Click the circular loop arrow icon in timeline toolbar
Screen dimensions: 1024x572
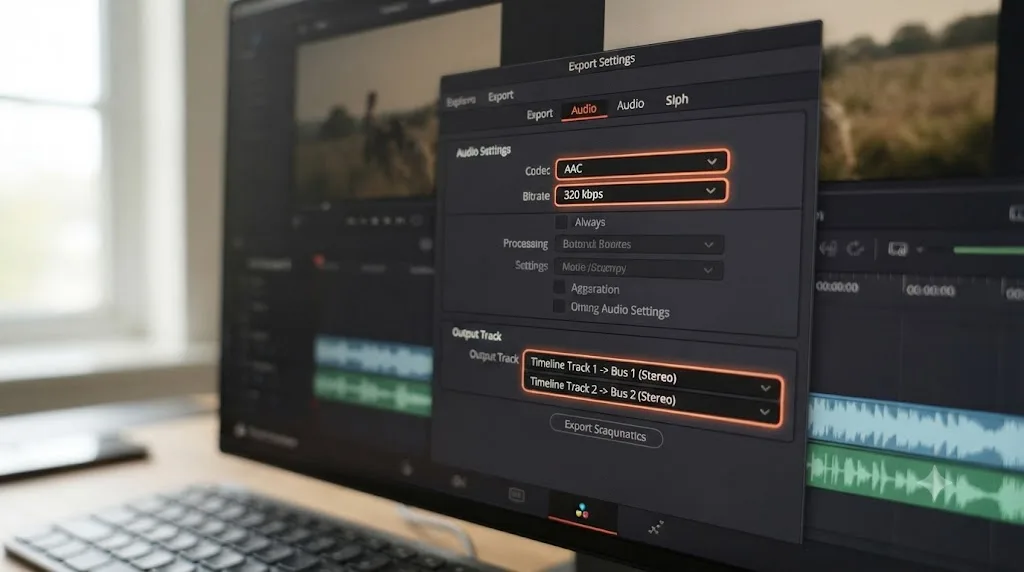855,248
